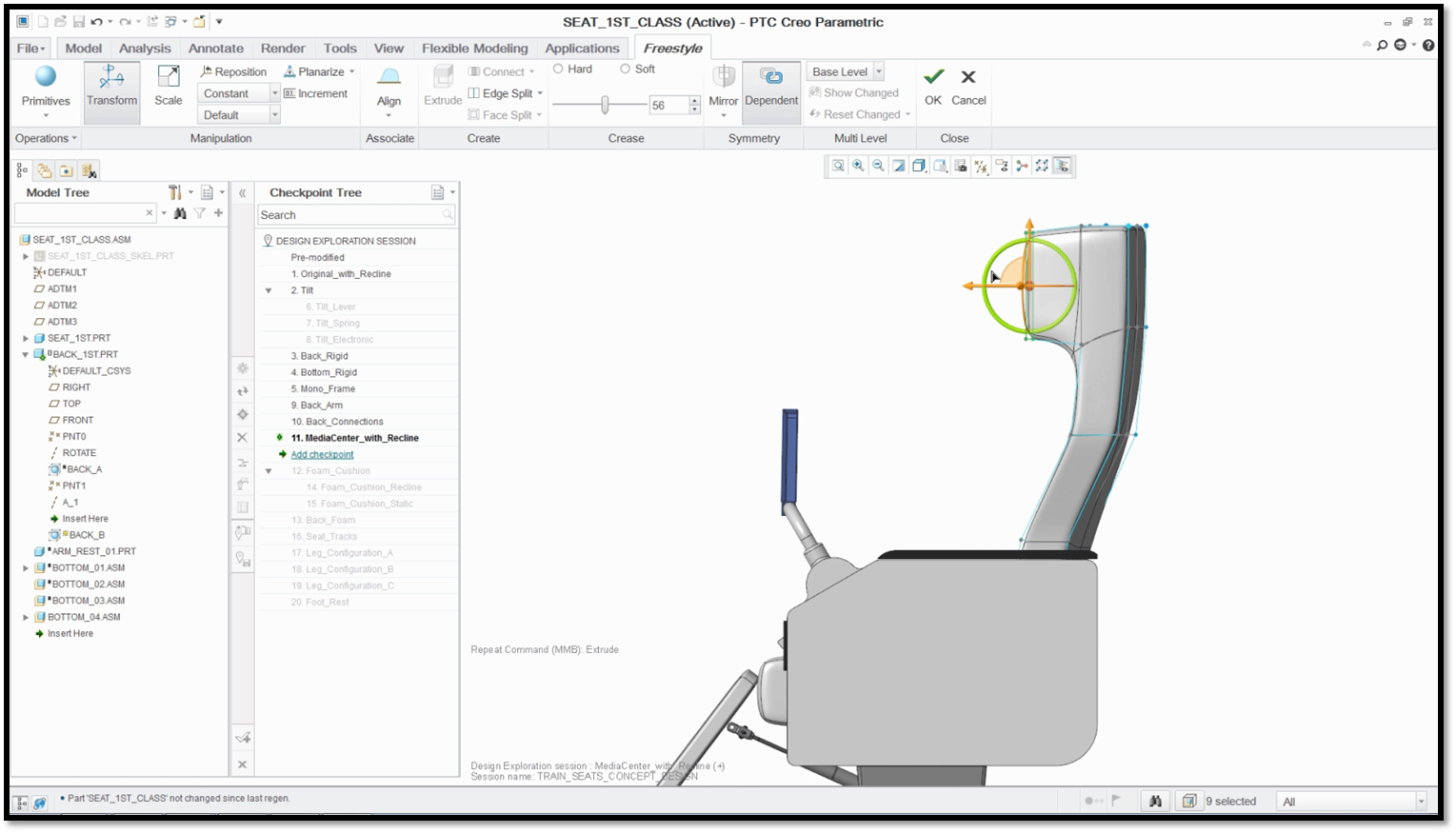The image size is (1456, 833).
Task: Switch to the Flexible Modeling tab
Action: pyautogui.click(x=474, y=48)
